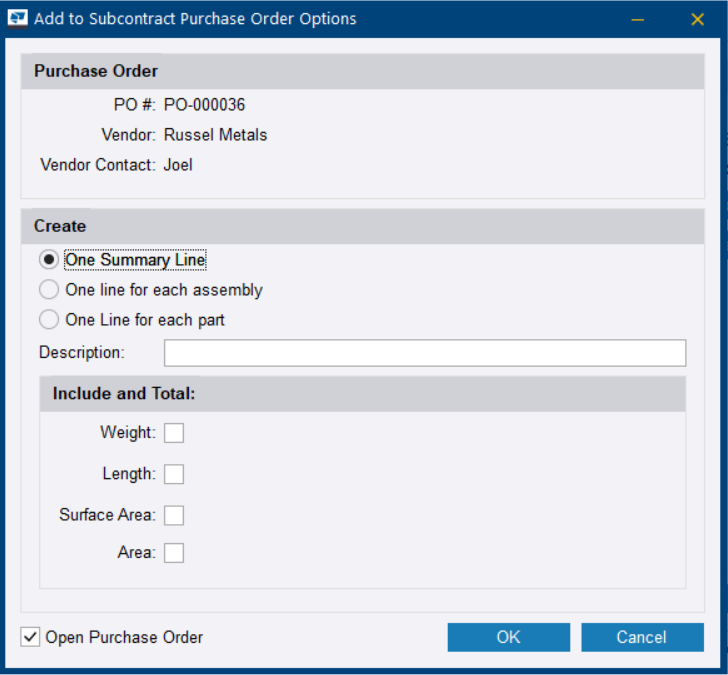Choose One line for each assembly

coord(49,290)
